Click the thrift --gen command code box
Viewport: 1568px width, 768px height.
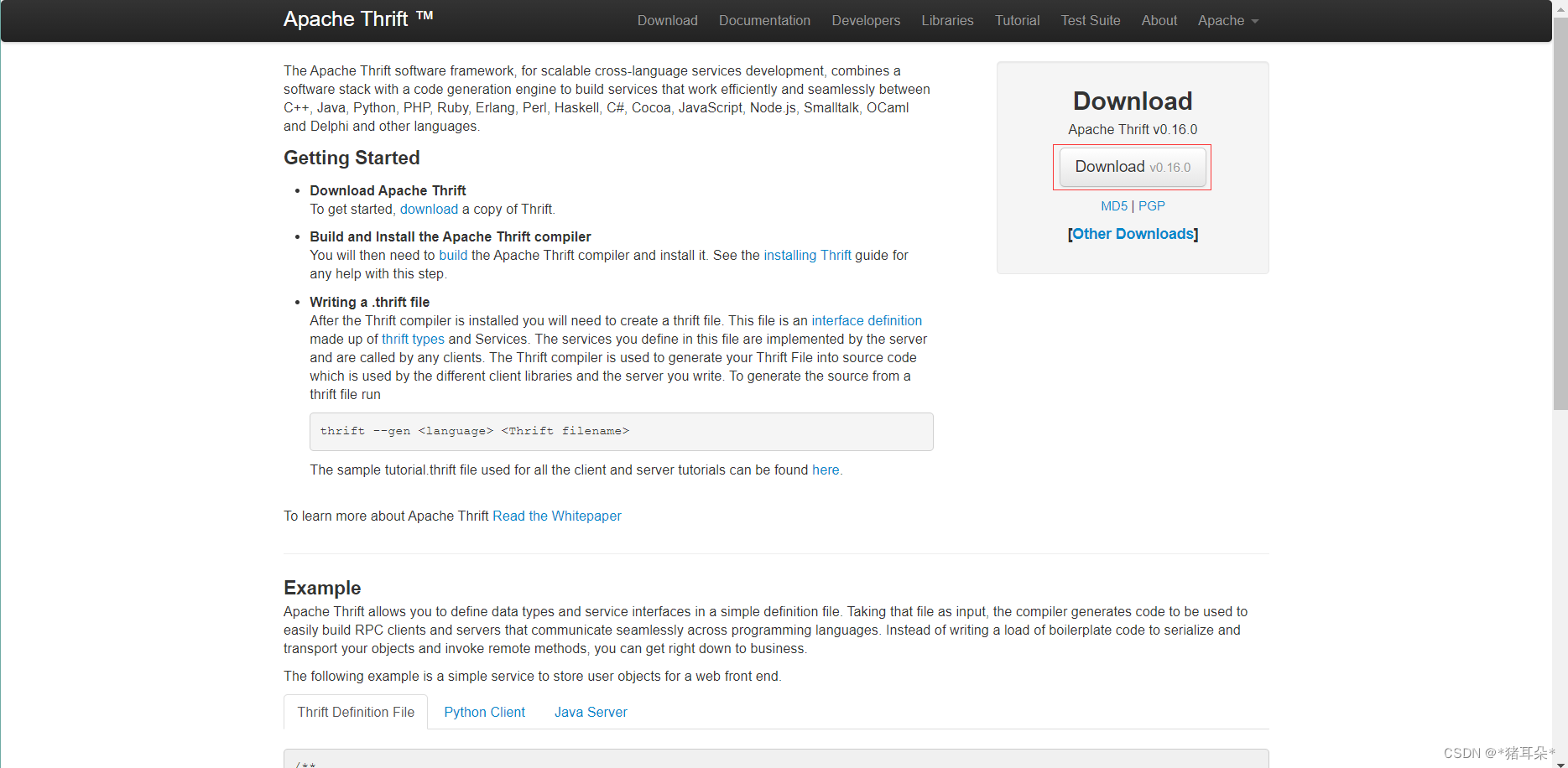621,432
